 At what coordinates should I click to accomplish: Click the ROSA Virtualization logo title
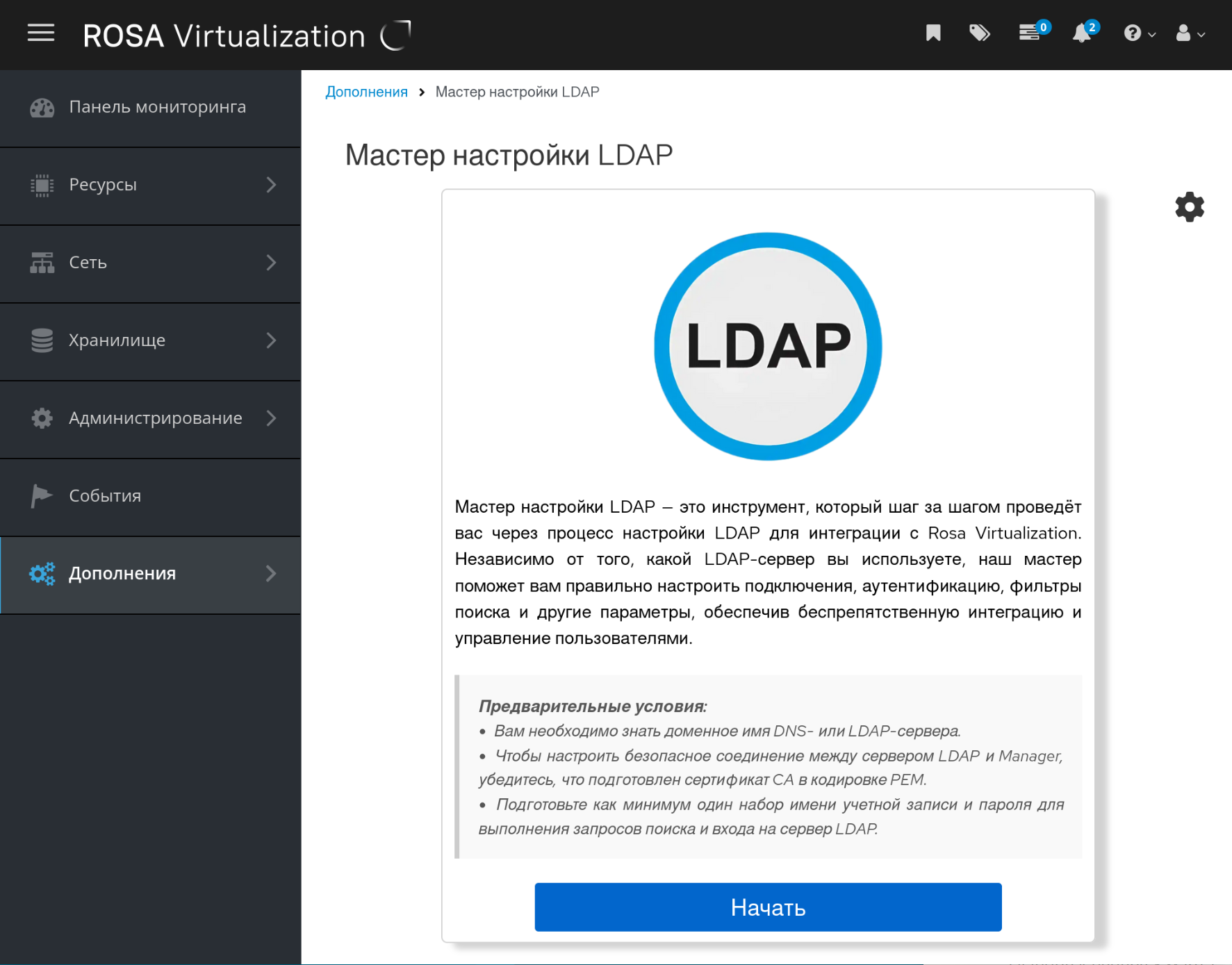(x=224, y=35)
